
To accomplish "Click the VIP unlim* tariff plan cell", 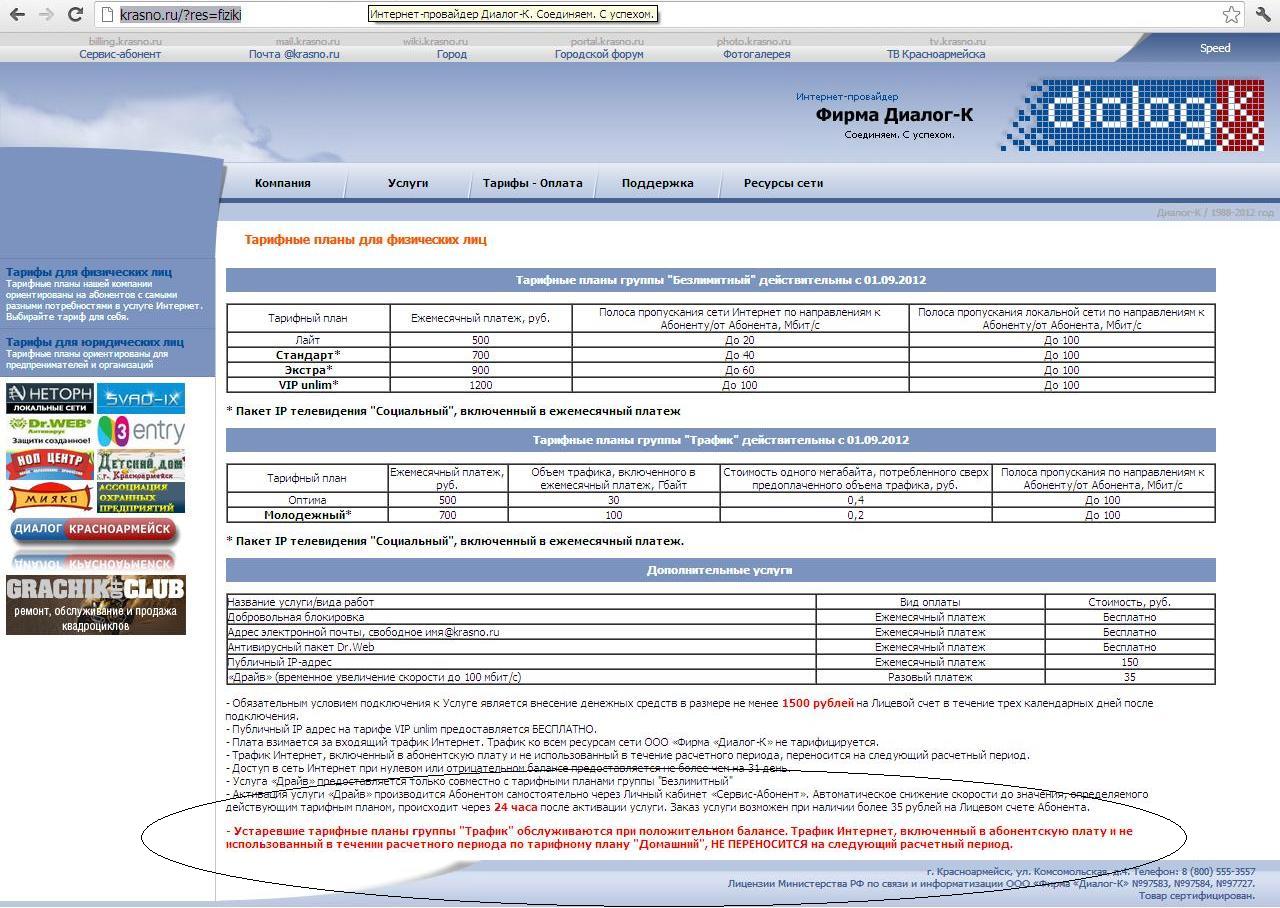I will (x=308, y=385).
